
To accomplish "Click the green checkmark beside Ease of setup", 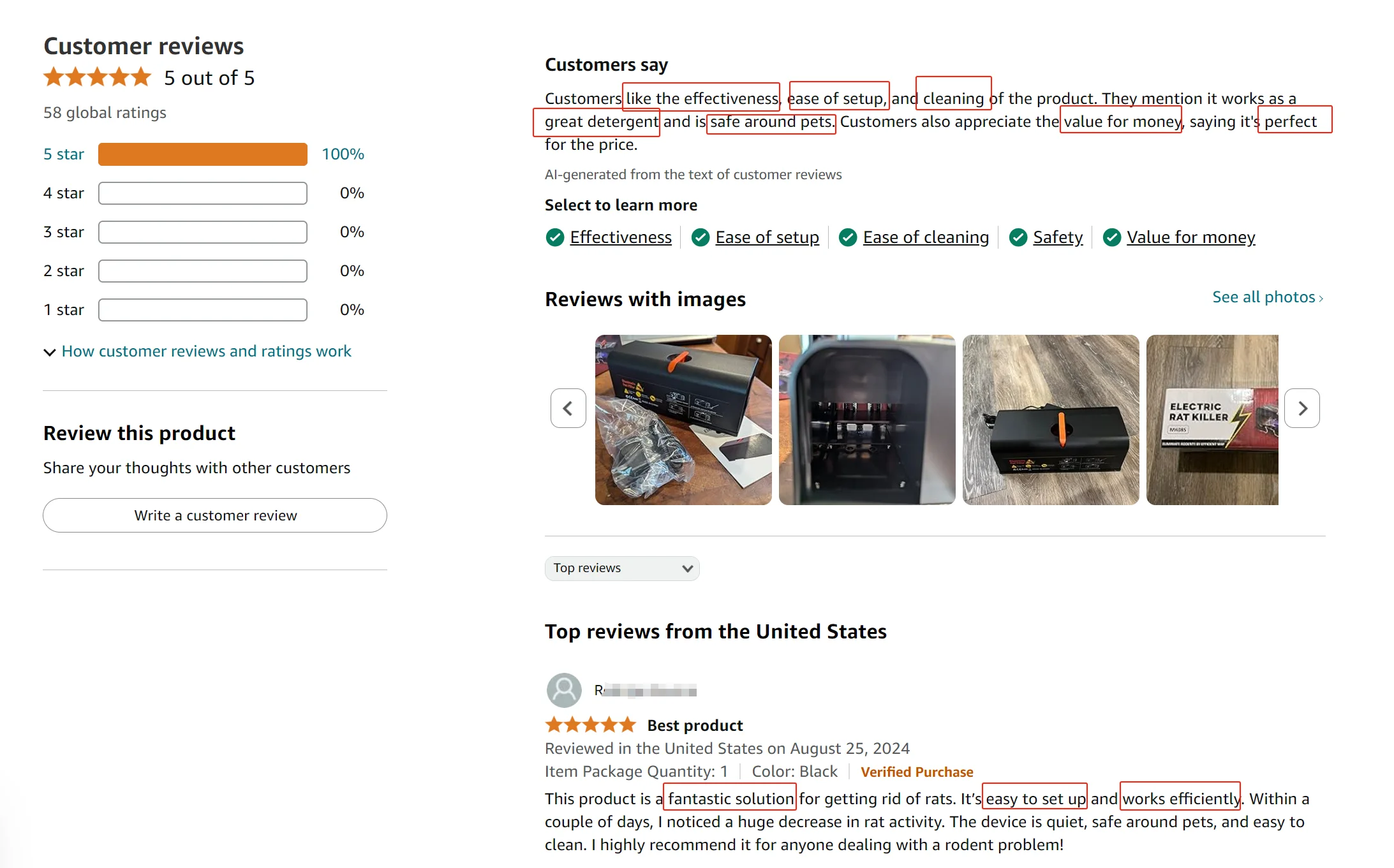I will (x=701, y=237).
